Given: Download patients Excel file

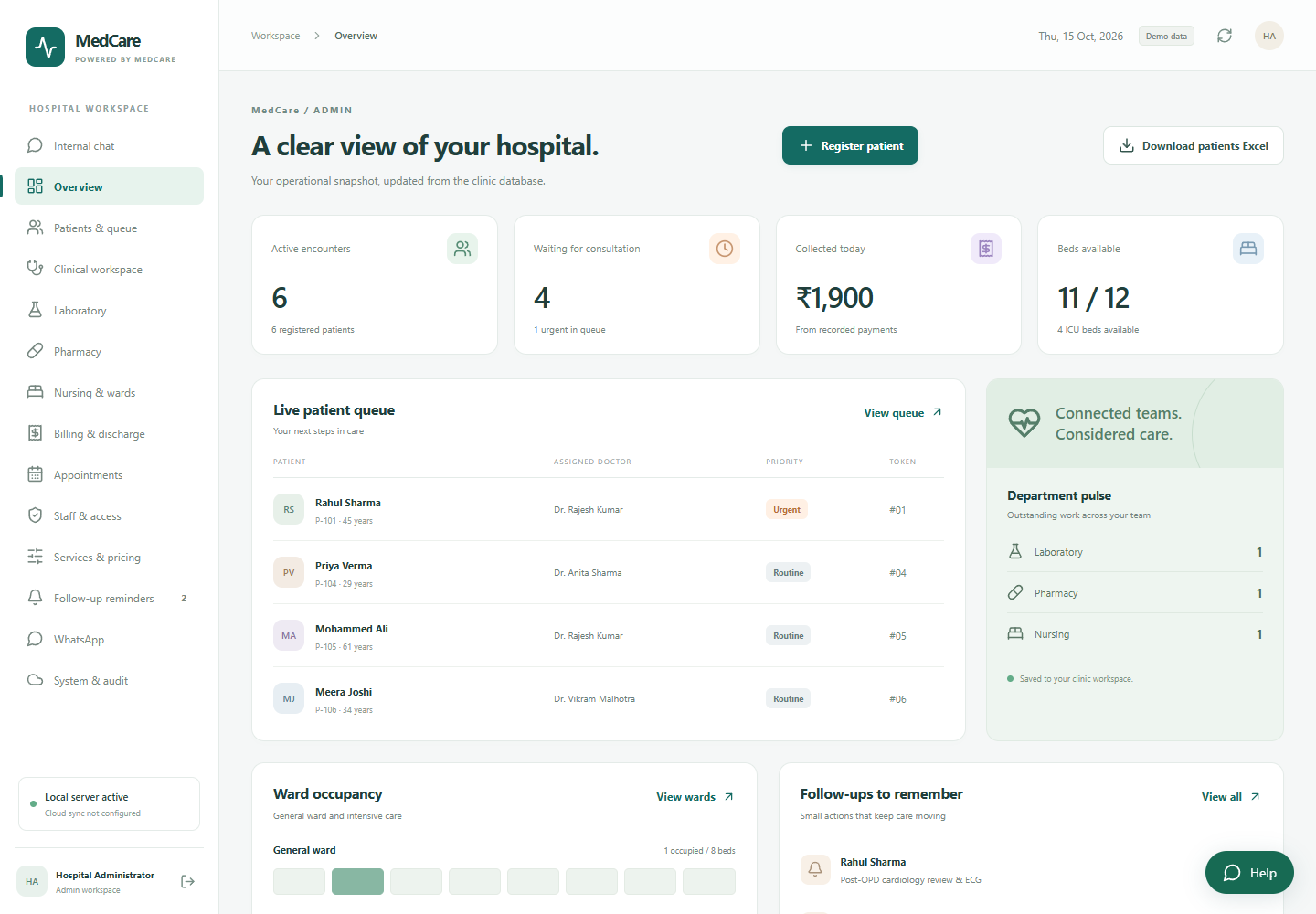Looking at the screenshot, I should pos(1194,145).
